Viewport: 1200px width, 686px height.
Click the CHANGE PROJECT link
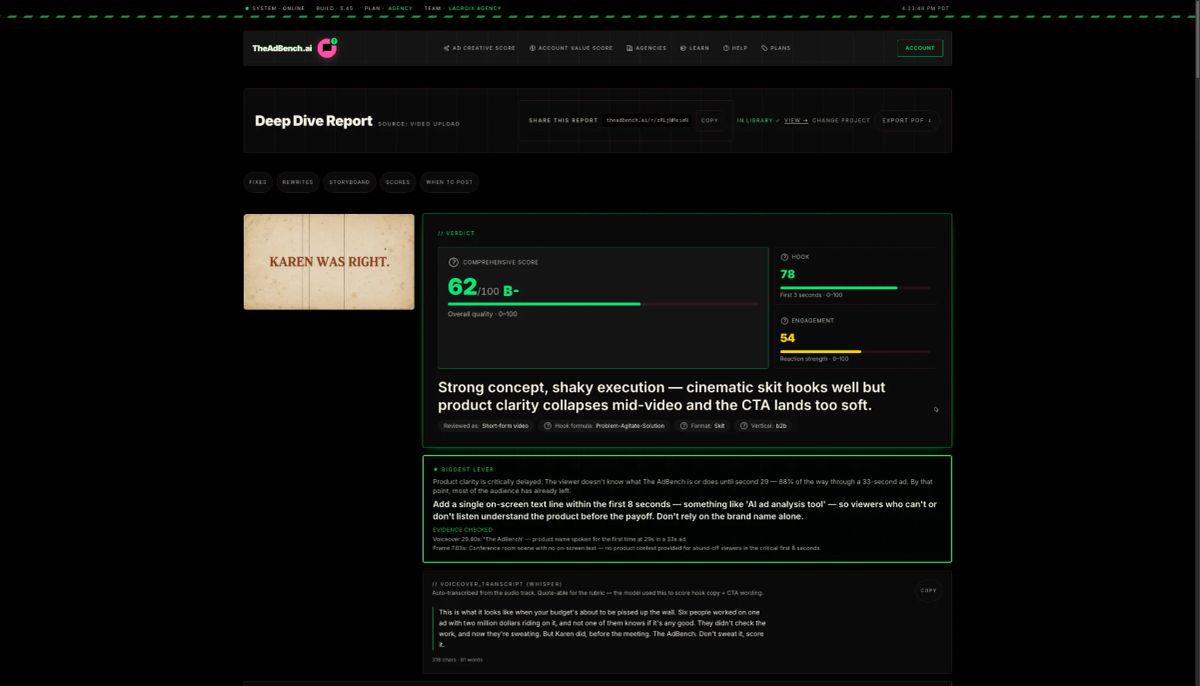(x=841, y=121)
